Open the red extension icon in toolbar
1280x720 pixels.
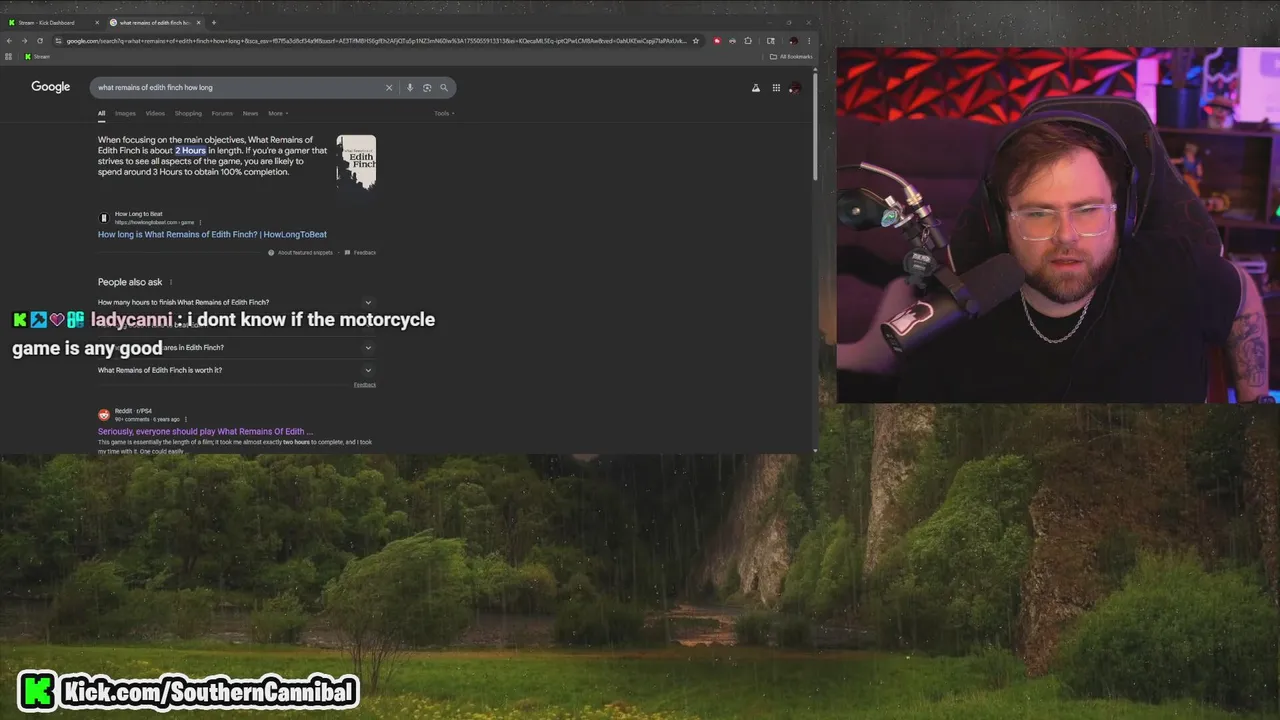tap(717, 41)
